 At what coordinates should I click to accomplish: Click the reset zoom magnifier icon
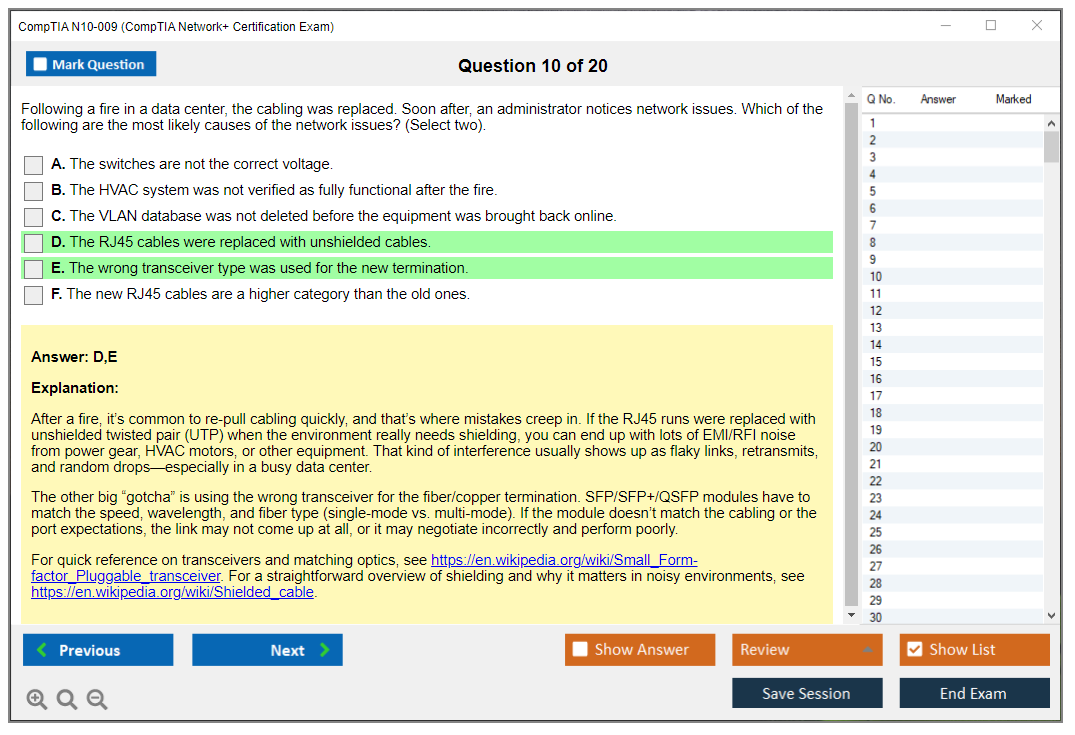(x=67, y=699)
